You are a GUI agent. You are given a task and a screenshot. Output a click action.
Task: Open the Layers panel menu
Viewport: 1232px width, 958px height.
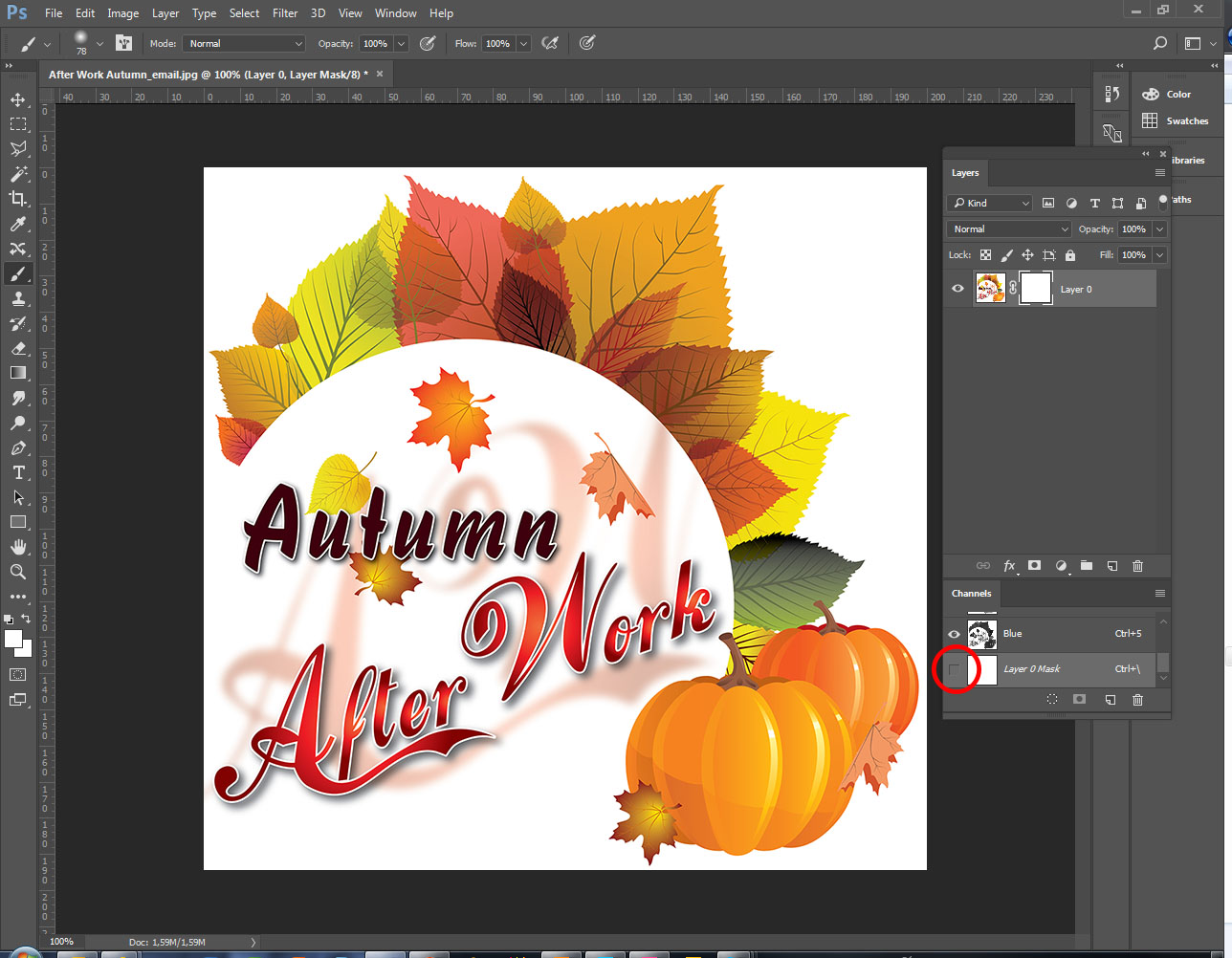click(1159, 173)
